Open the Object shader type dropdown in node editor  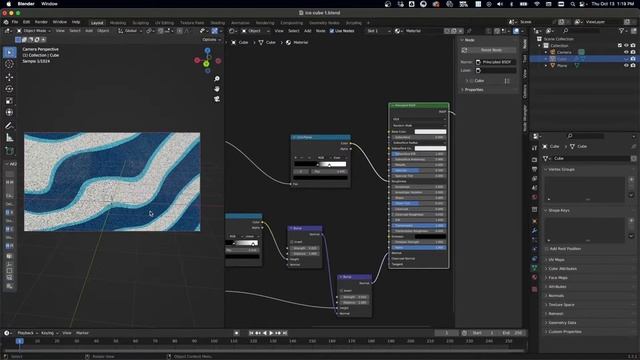pyautogui.click(x=256, y=31)
